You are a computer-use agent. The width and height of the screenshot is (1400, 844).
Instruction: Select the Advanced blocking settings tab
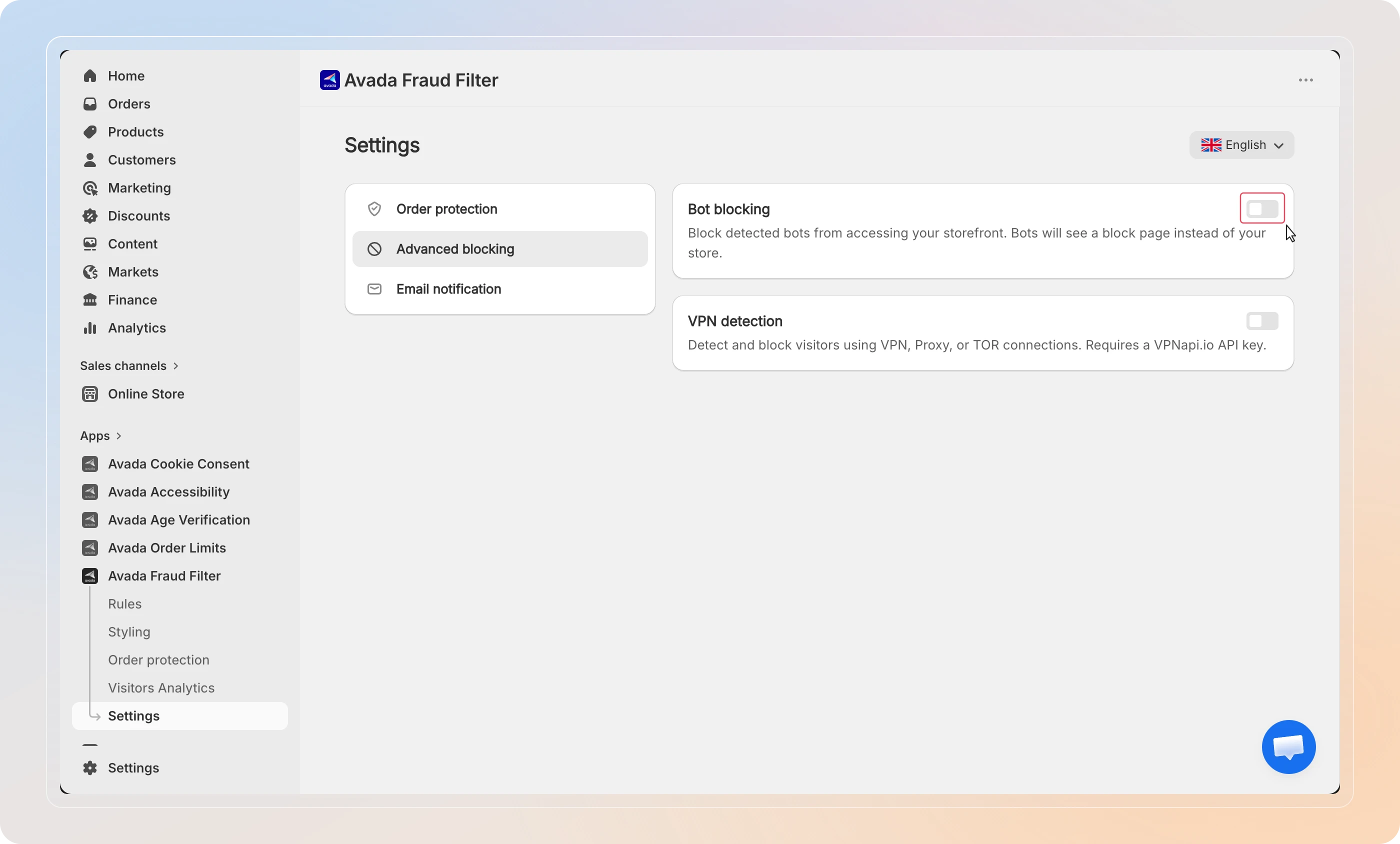[x=500, y=249]
